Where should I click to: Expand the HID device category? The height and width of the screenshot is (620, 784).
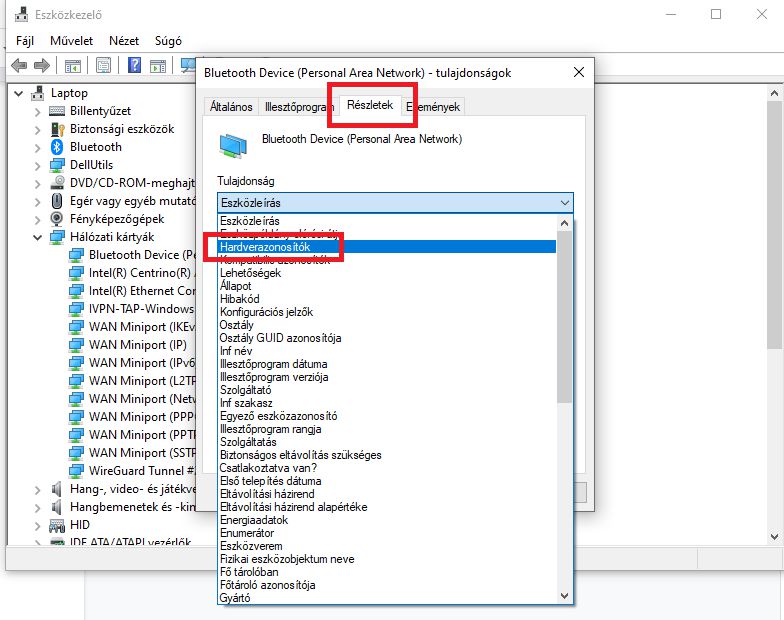(x=38, y=524)
